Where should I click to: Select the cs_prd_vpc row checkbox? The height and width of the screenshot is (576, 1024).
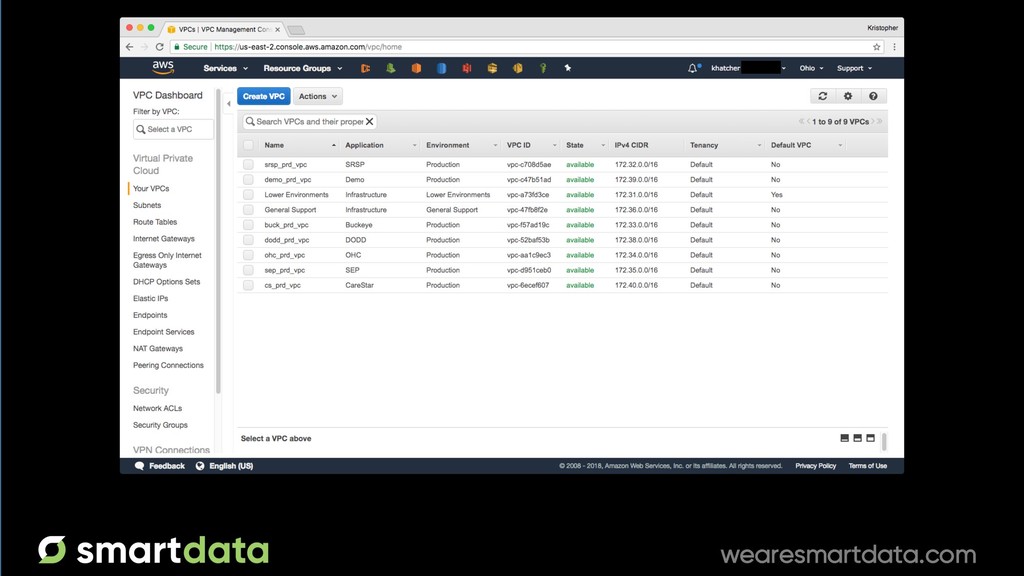(248, 285)
